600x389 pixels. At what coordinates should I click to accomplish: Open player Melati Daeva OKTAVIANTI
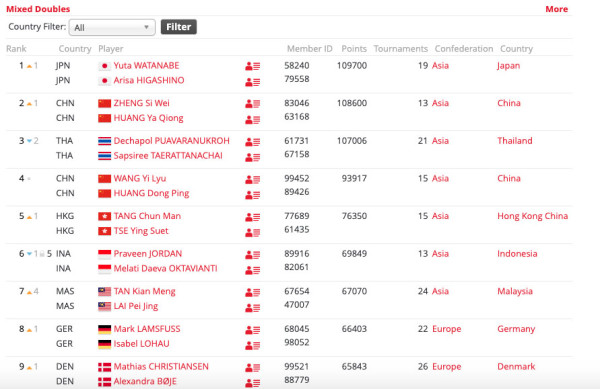(x=165, y=269)
